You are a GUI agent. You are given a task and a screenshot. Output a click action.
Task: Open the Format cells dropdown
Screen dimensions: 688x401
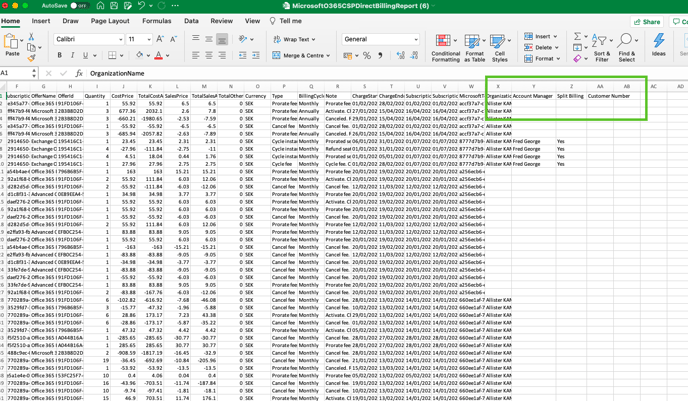point(542,58)
